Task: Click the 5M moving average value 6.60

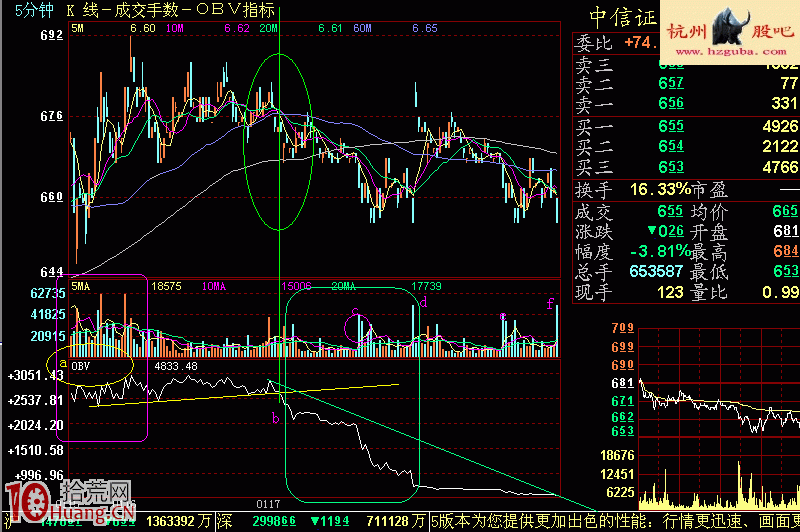Action: 143,28
